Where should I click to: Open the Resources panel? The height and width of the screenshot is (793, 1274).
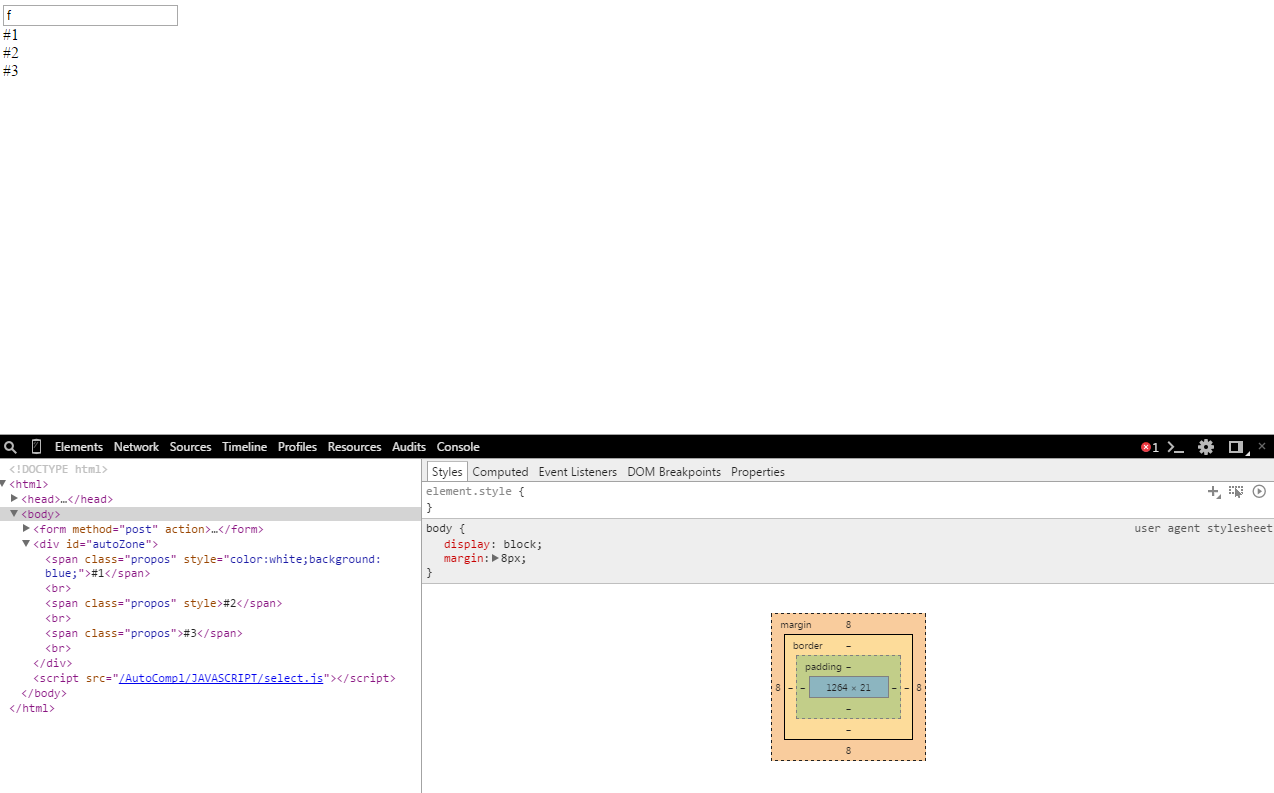[354, 447]
